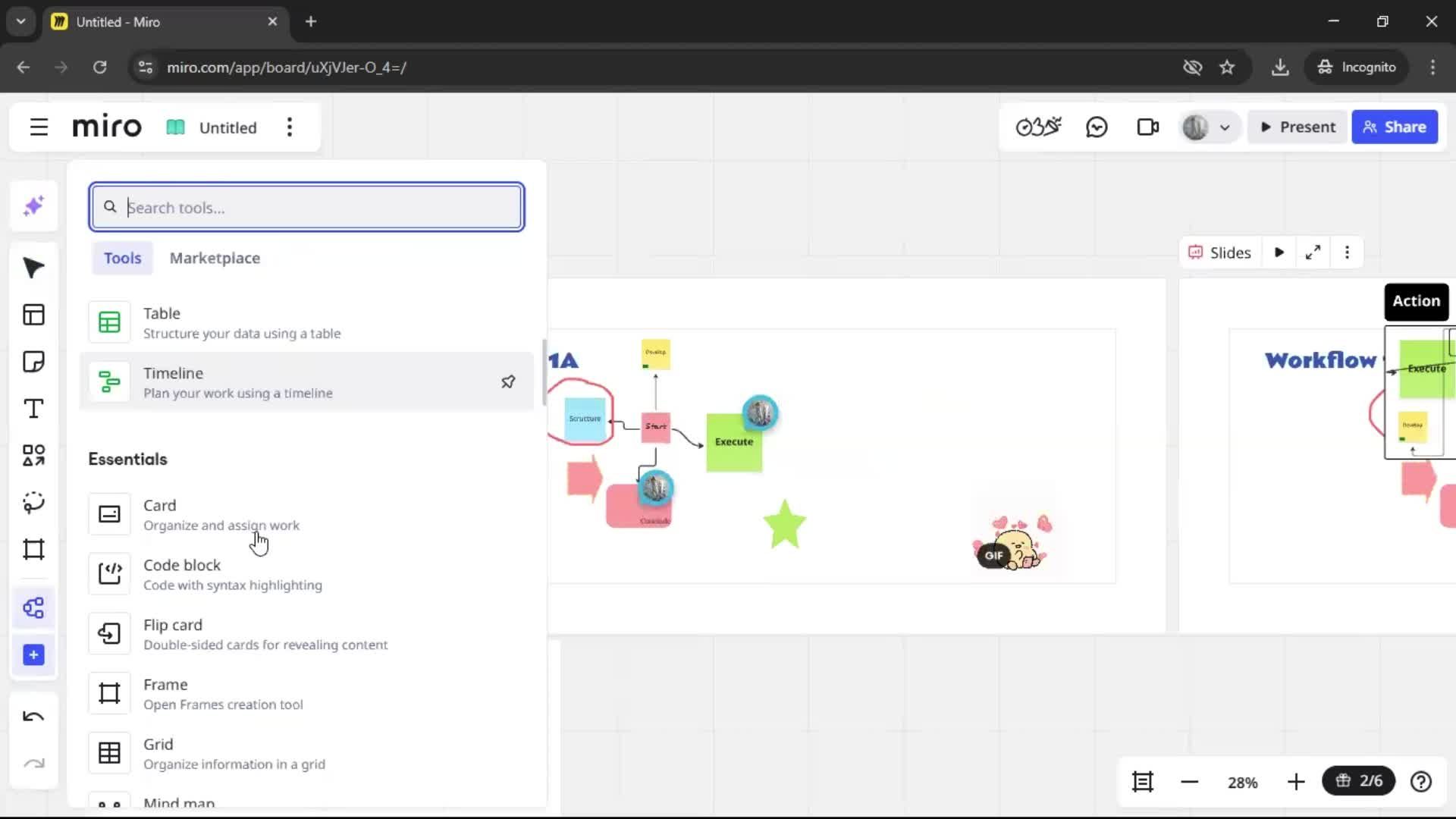The height and width of the screenshot is (819, 1456).
Task: Open Miro AI sparkle tool
Action: [x=33, y=206]
